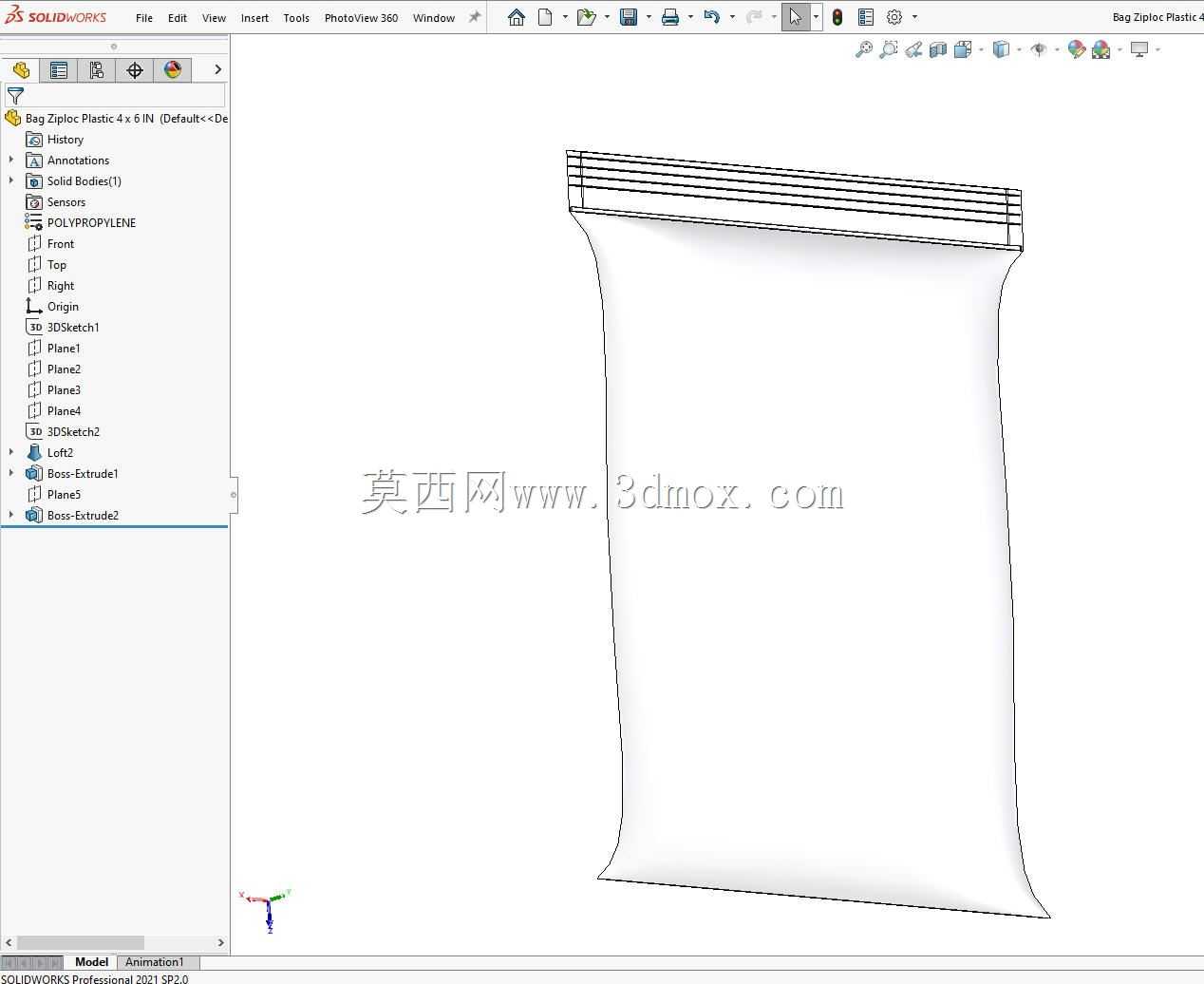Viewport: 1204px width, 984px height.
Task: Expand the Solid Bodies(1) node
Action: click(x=11, y=180)
